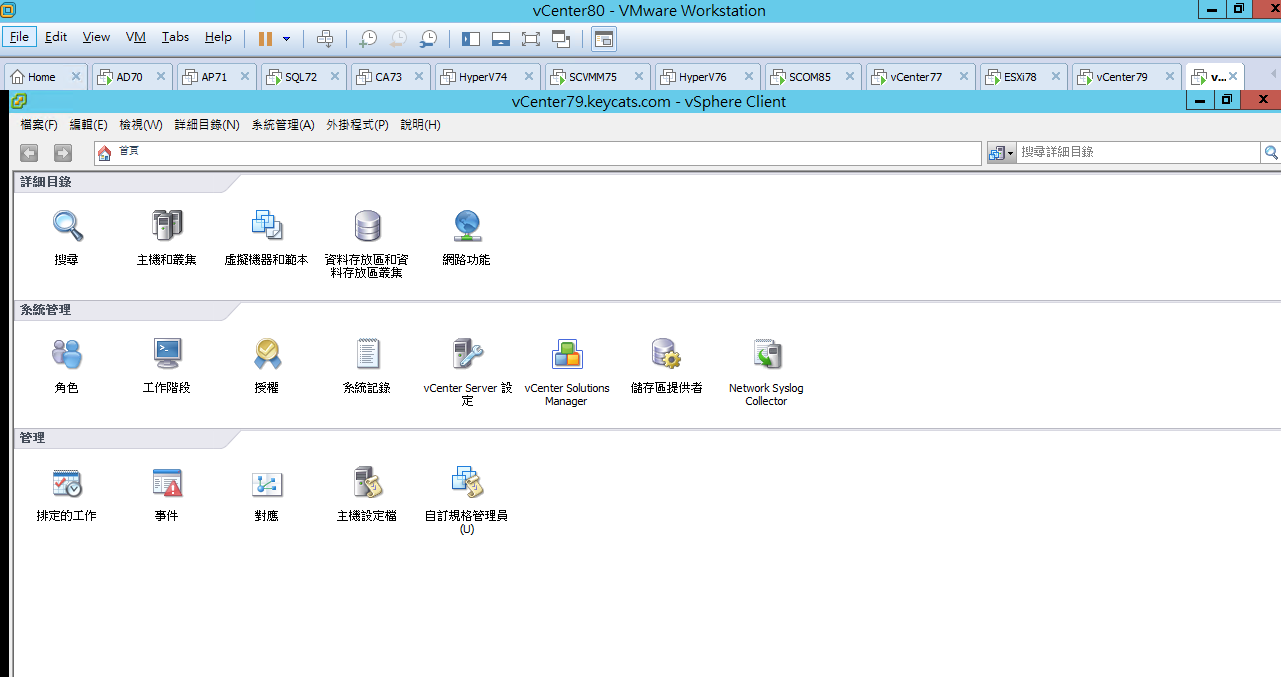Click the vSphere forward navigation arrow

point(63,153)
